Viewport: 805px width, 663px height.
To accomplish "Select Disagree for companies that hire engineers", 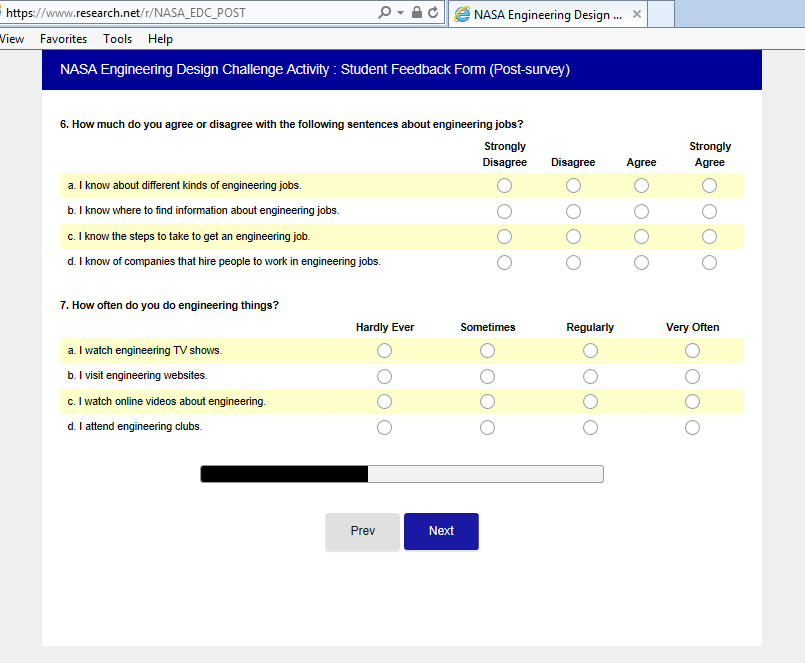I will [573, 262].
